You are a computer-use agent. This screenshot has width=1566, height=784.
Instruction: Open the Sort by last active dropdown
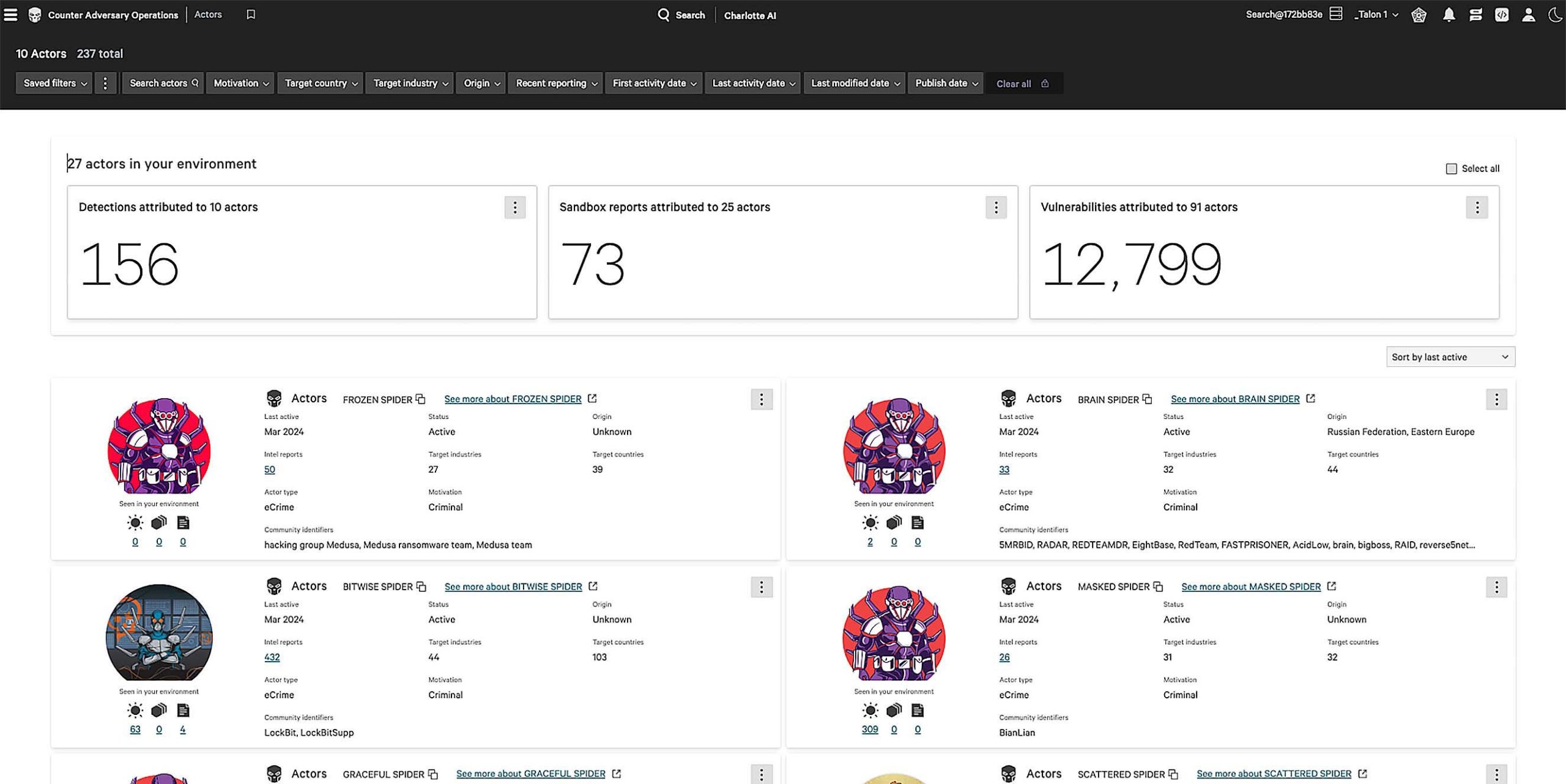click(x=1450, y=357)
